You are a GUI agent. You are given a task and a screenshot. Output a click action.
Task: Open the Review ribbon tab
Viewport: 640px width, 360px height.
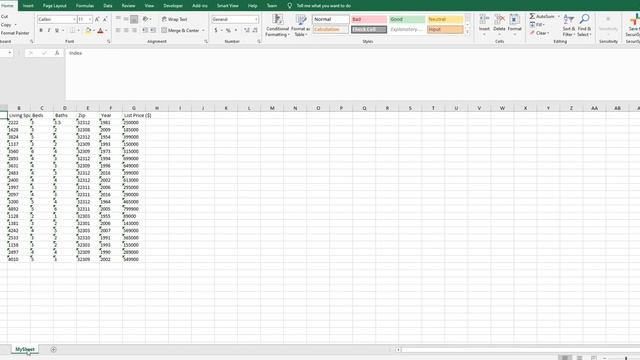pyautogui.click(x=128, y=6)
